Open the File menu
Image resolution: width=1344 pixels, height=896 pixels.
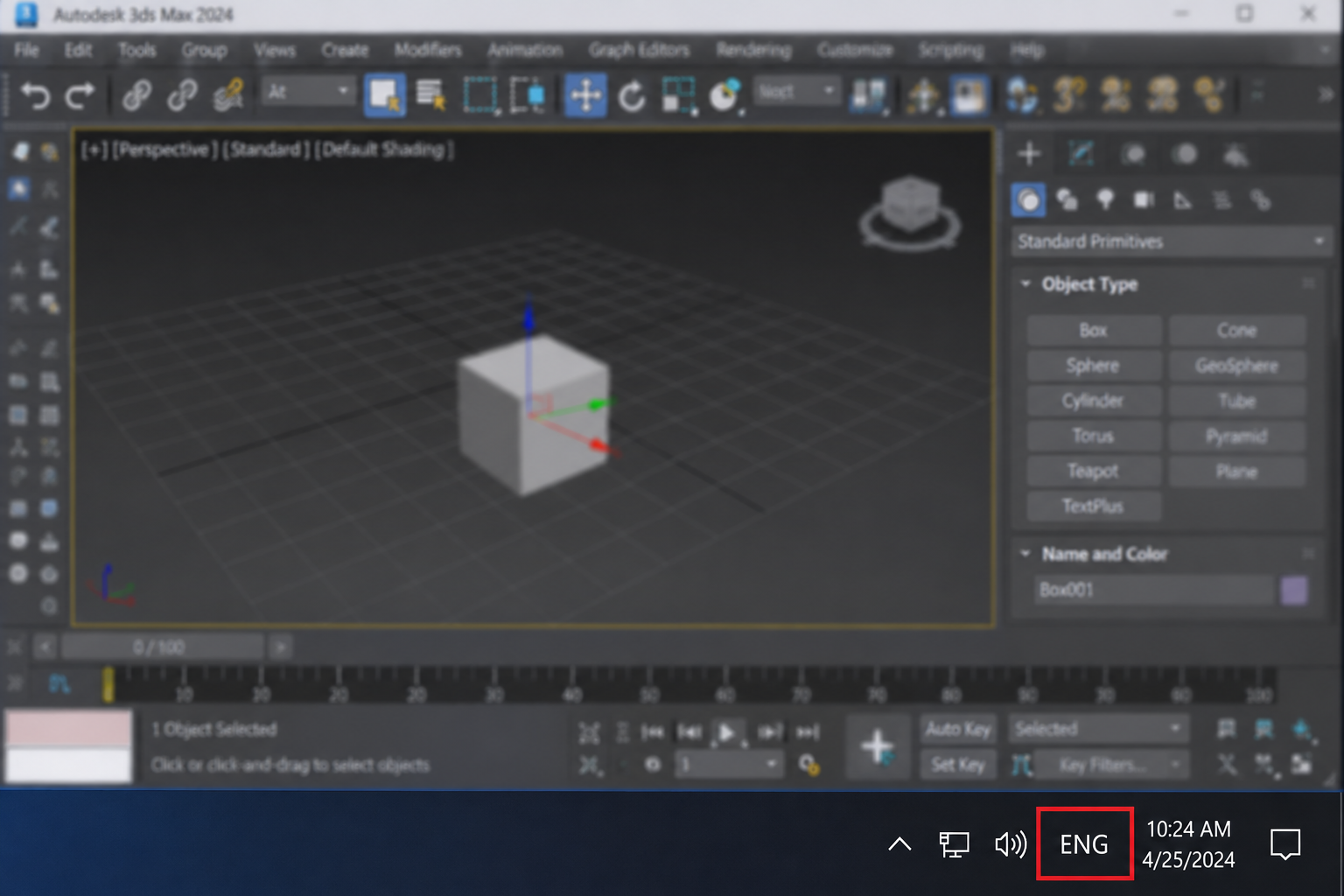click(x=26, y=50)
